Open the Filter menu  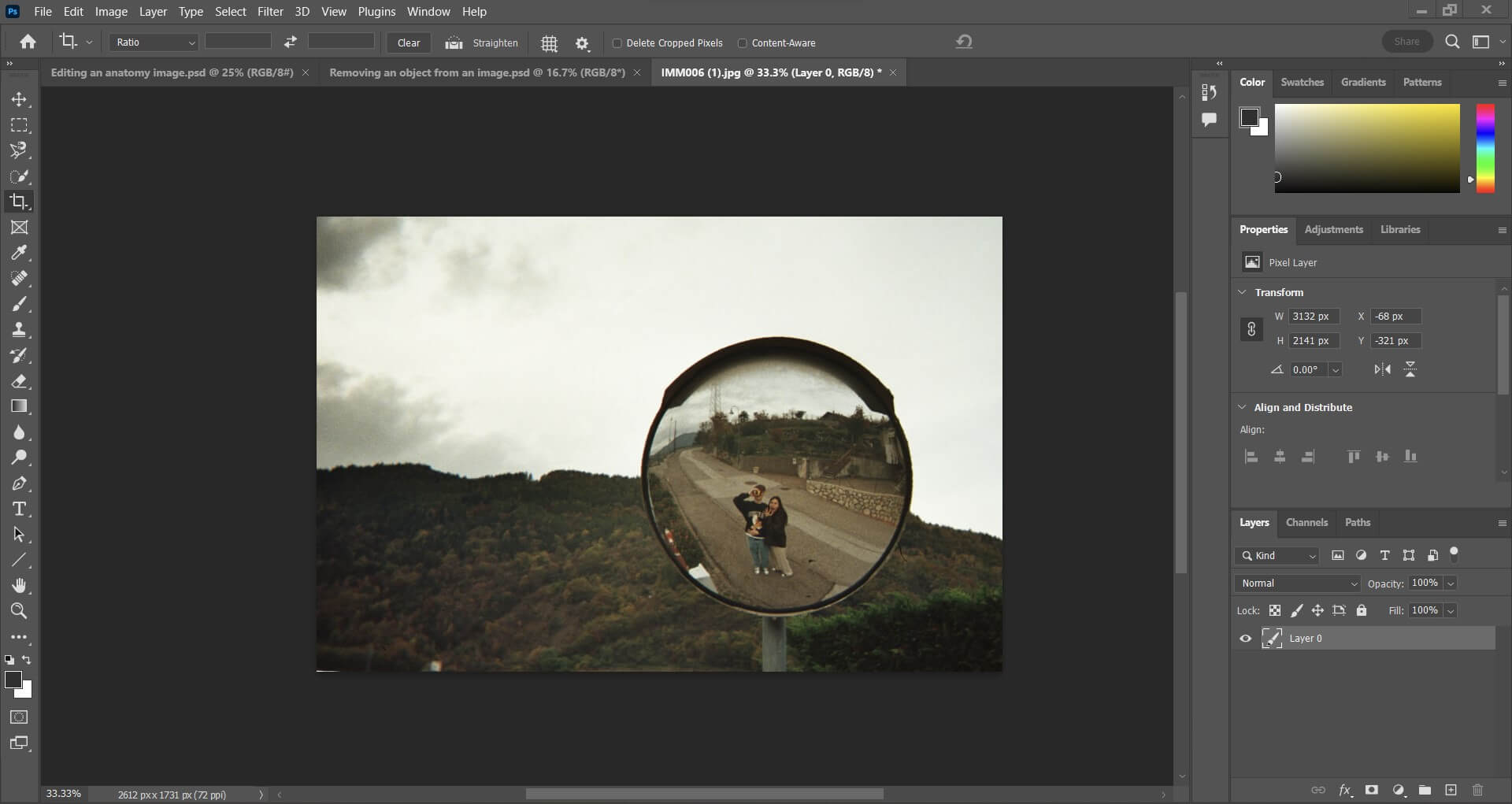(x=270, y=11)
